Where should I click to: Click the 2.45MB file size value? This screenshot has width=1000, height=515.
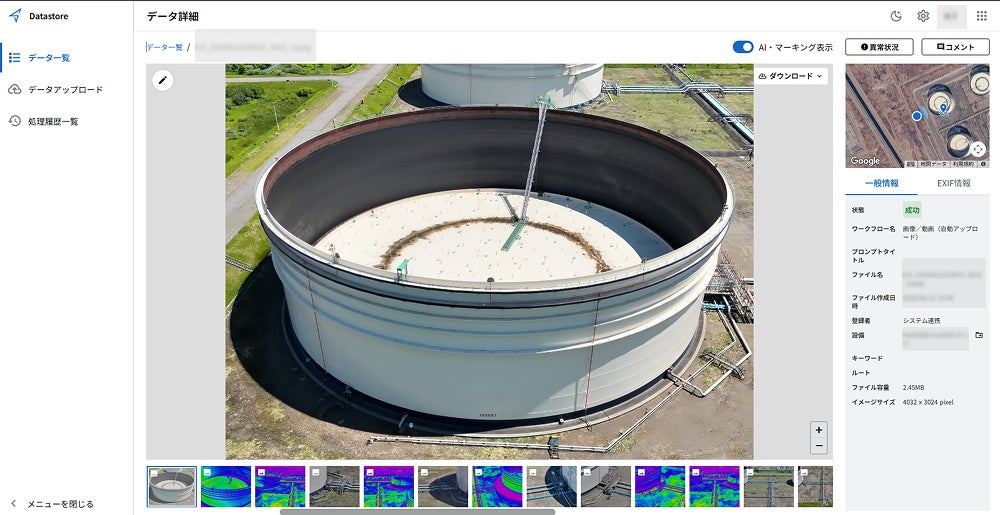[913, 388]
